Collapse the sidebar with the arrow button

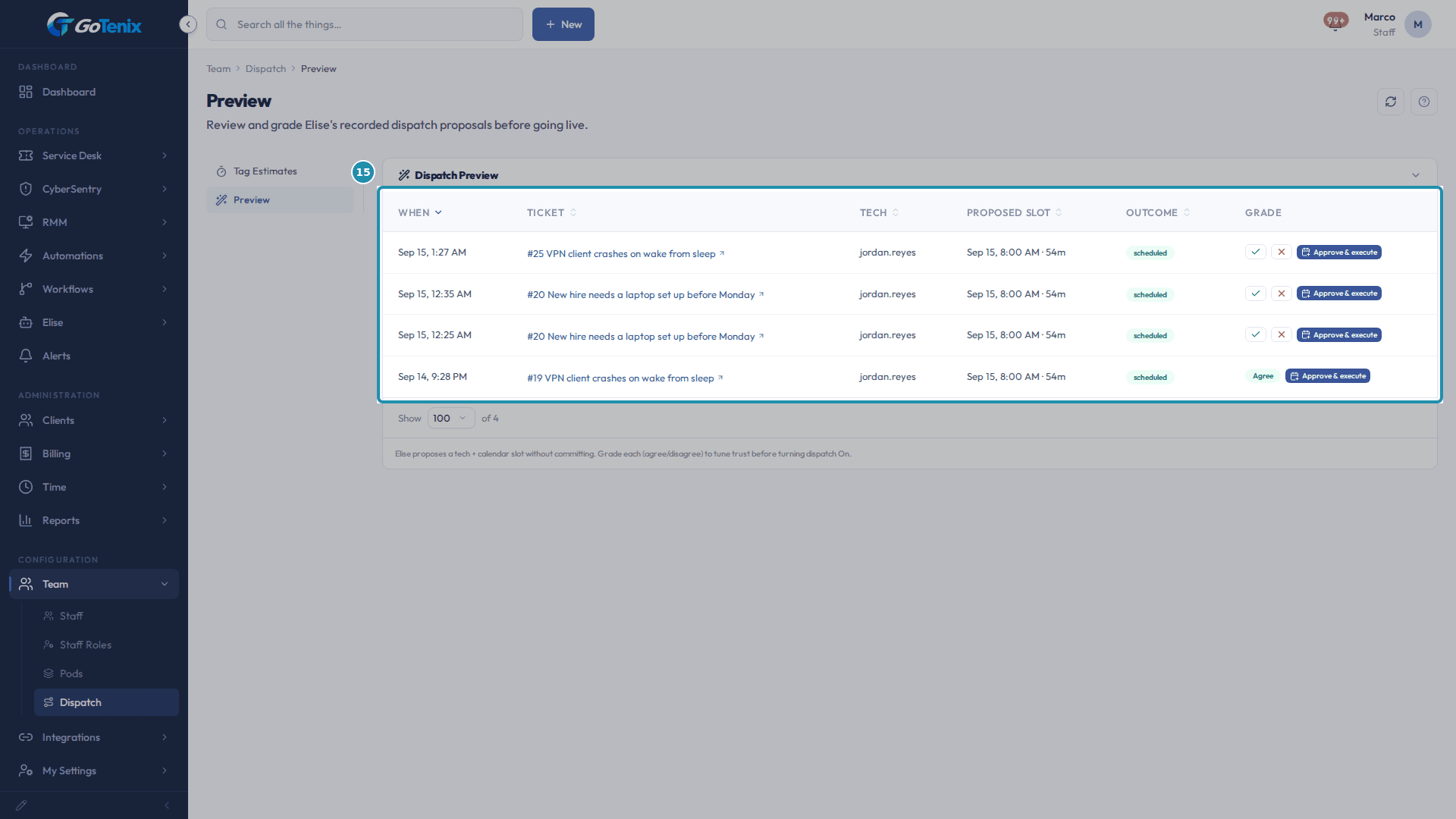188,24
